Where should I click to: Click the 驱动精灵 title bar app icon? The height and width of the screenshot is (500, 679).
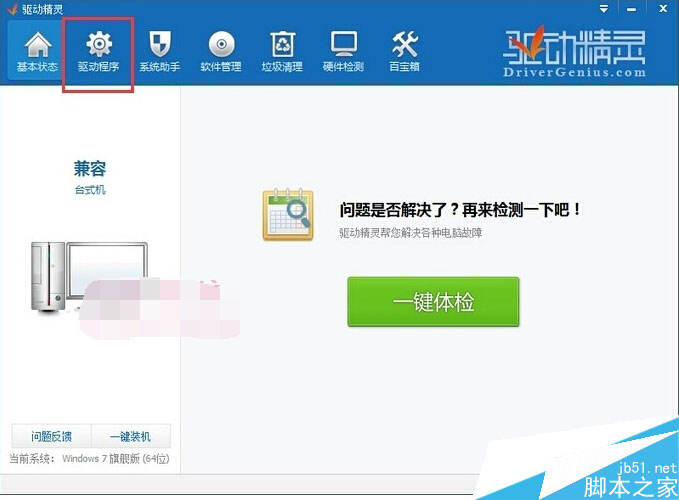coord(11,9)
